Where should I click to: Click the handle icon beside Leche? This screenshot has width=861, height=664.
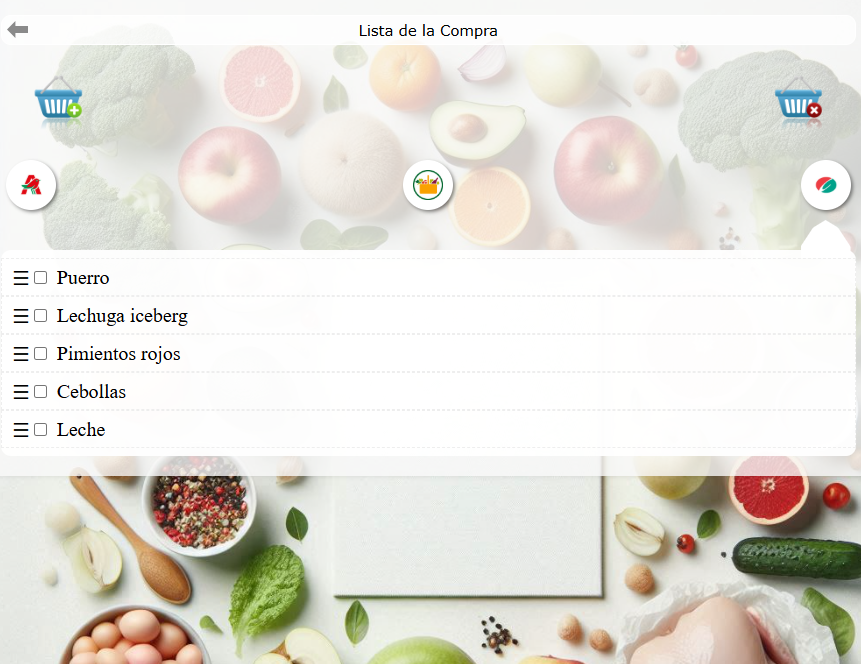(x=21, y=429)
